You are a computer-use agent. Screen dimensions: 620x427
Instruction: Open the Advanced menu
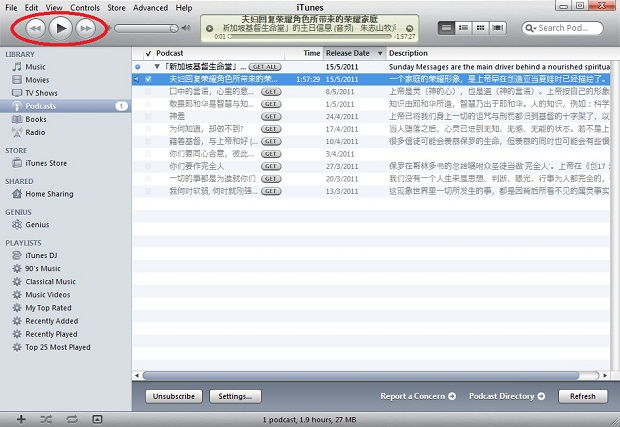[x=150, y=8]
